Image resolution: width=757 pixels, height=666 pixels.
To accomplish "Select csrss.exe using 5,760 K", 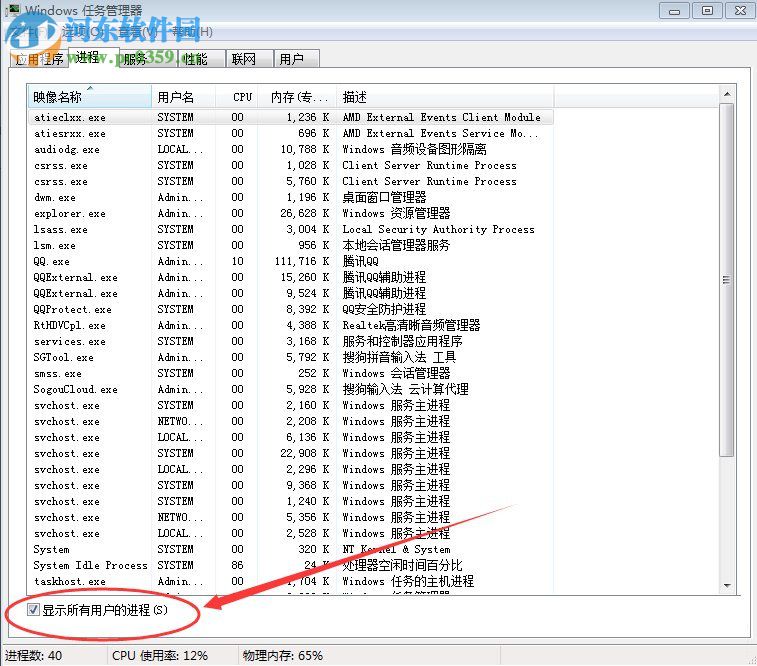I will coord(291,181).
